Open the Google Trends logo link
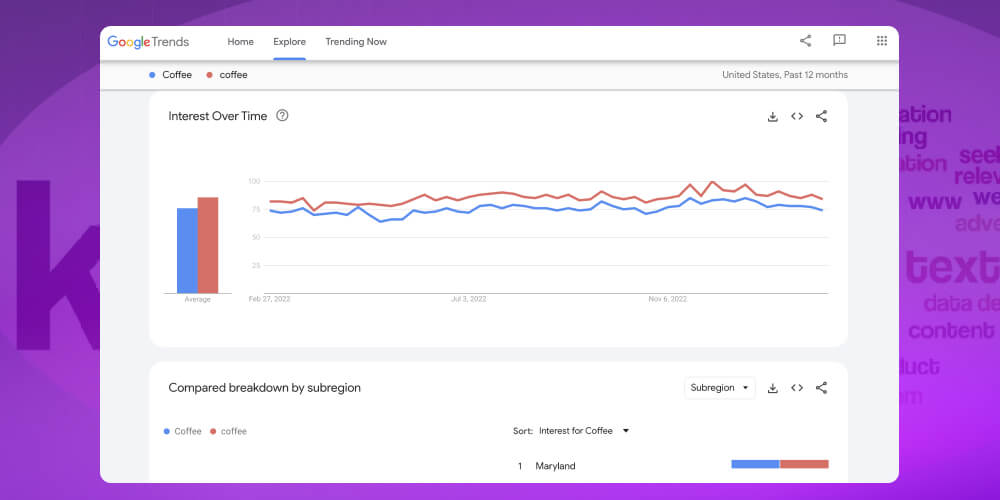1000x500 pixels. tap(148, 41)
